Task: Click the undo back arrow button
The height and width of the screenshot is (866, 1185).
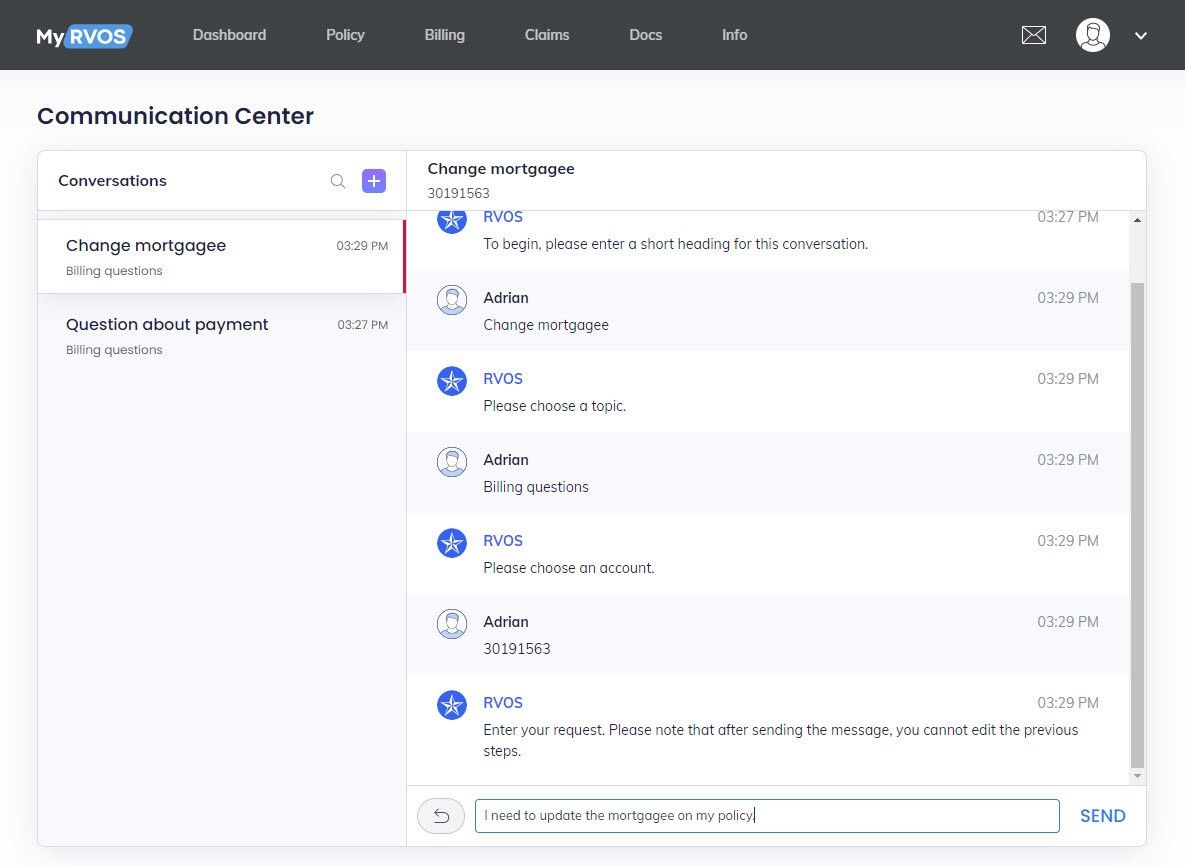Action: (441, 816)
